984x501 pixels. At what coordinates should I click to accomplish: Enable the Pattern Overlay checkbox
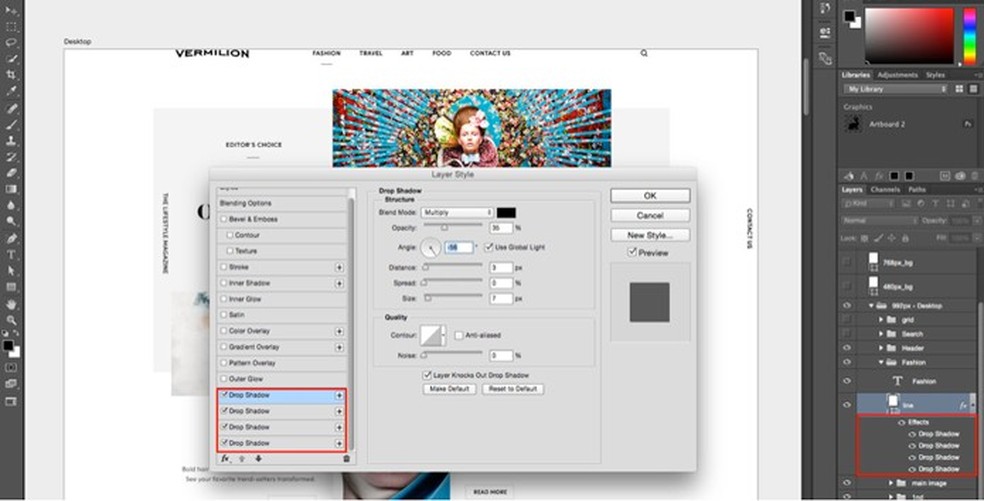[x=224, y=364]
